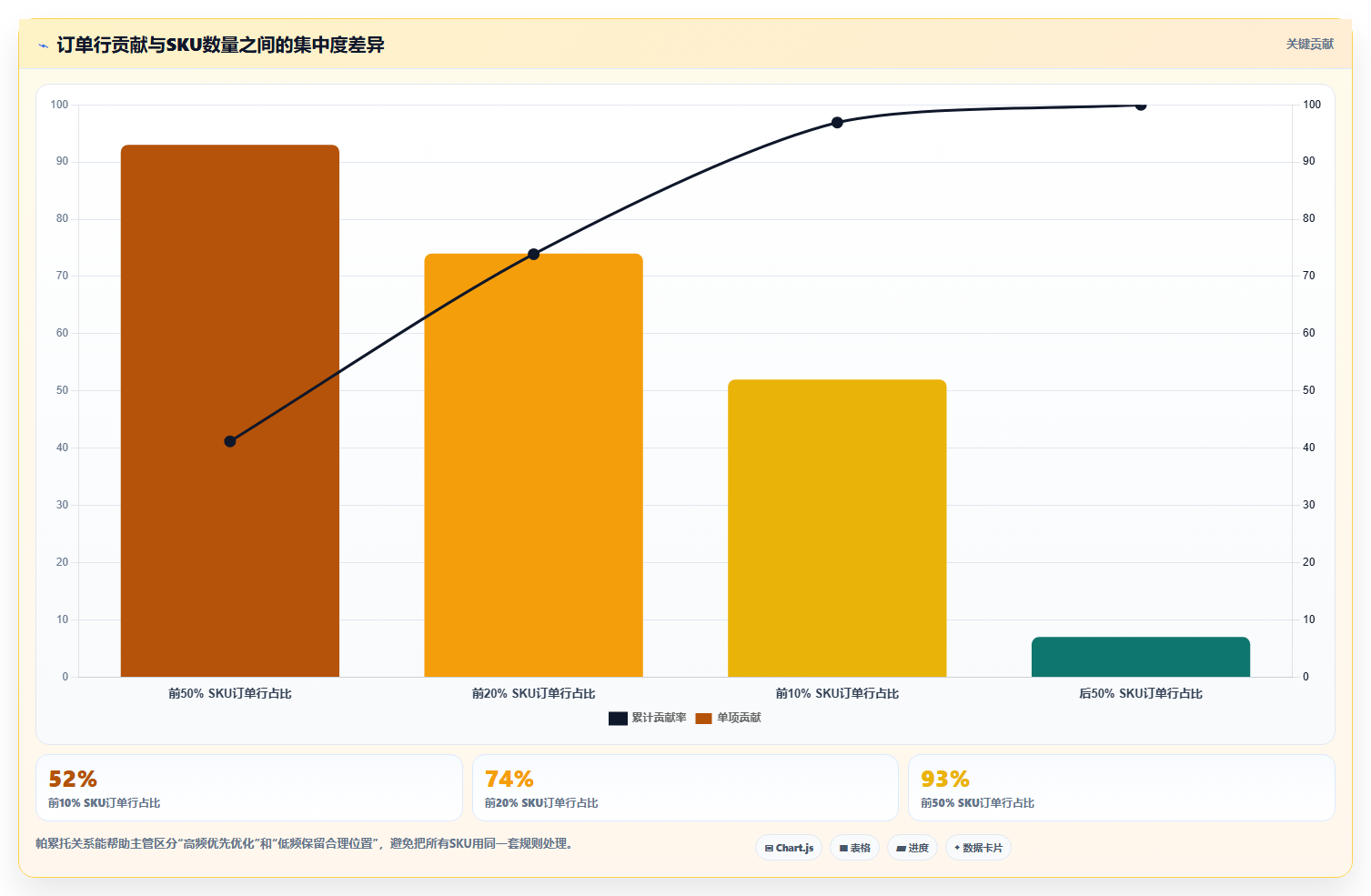Click the lightning icon beside the chart title

(x=43, y=45)
